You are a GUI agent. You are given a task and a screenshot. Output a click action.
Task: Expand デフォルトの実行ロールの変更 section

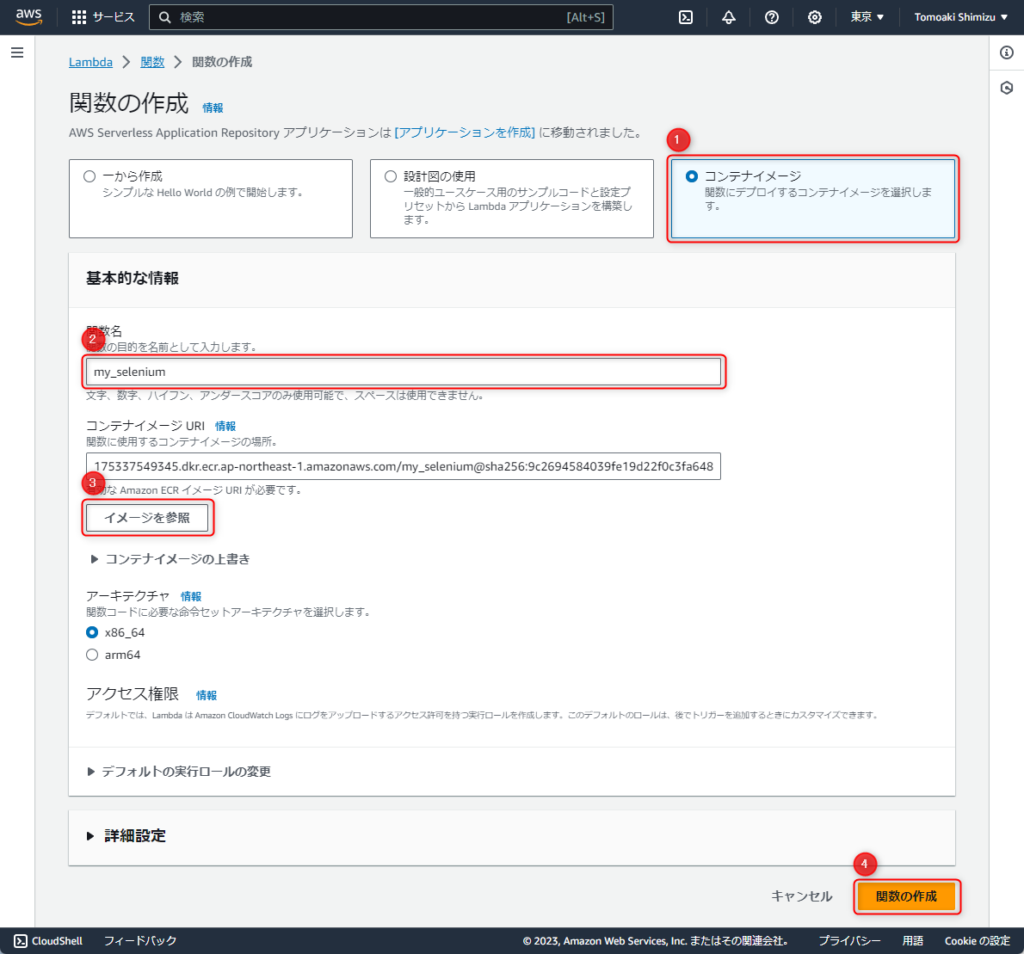[179, 771]
